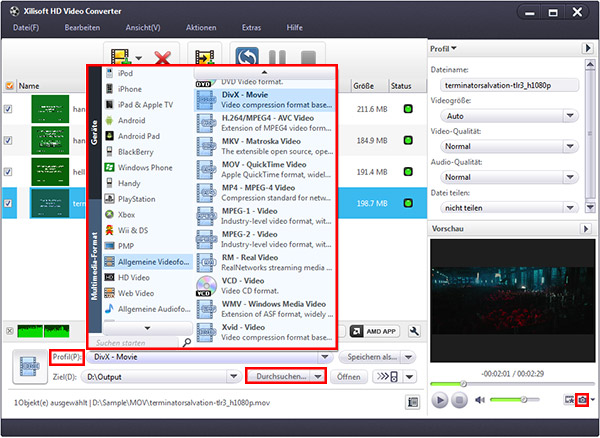Click the volume slider in preview
Image resolution: width=600 pixels, height=438 pixels.
pos(514,399)
